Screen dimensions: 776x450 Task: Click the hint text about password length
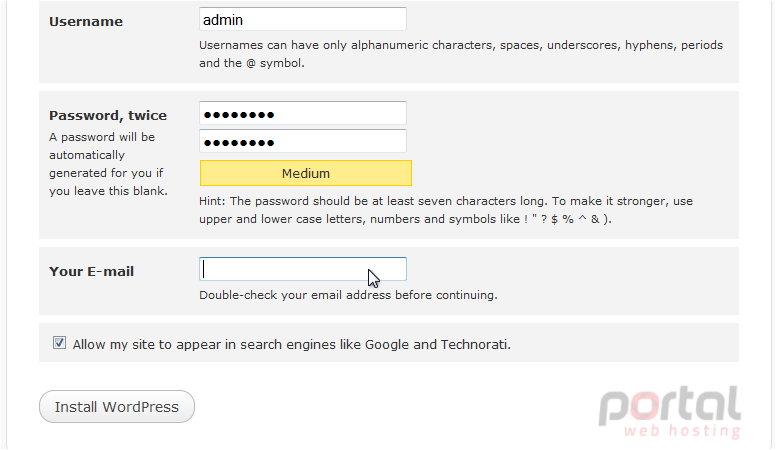click(446, 210)
